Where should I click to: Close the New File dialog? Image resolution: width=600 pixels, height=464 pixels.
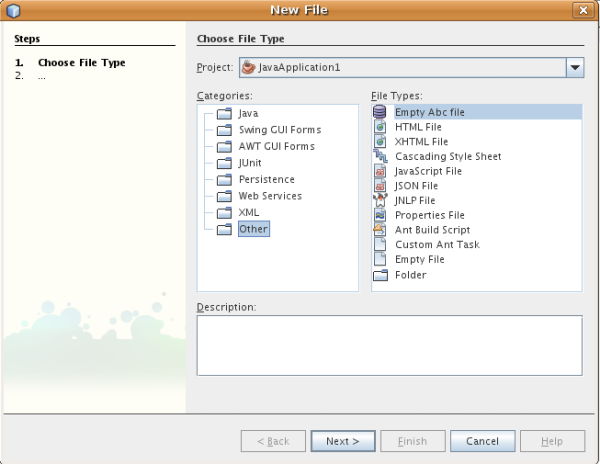point(583,10)
